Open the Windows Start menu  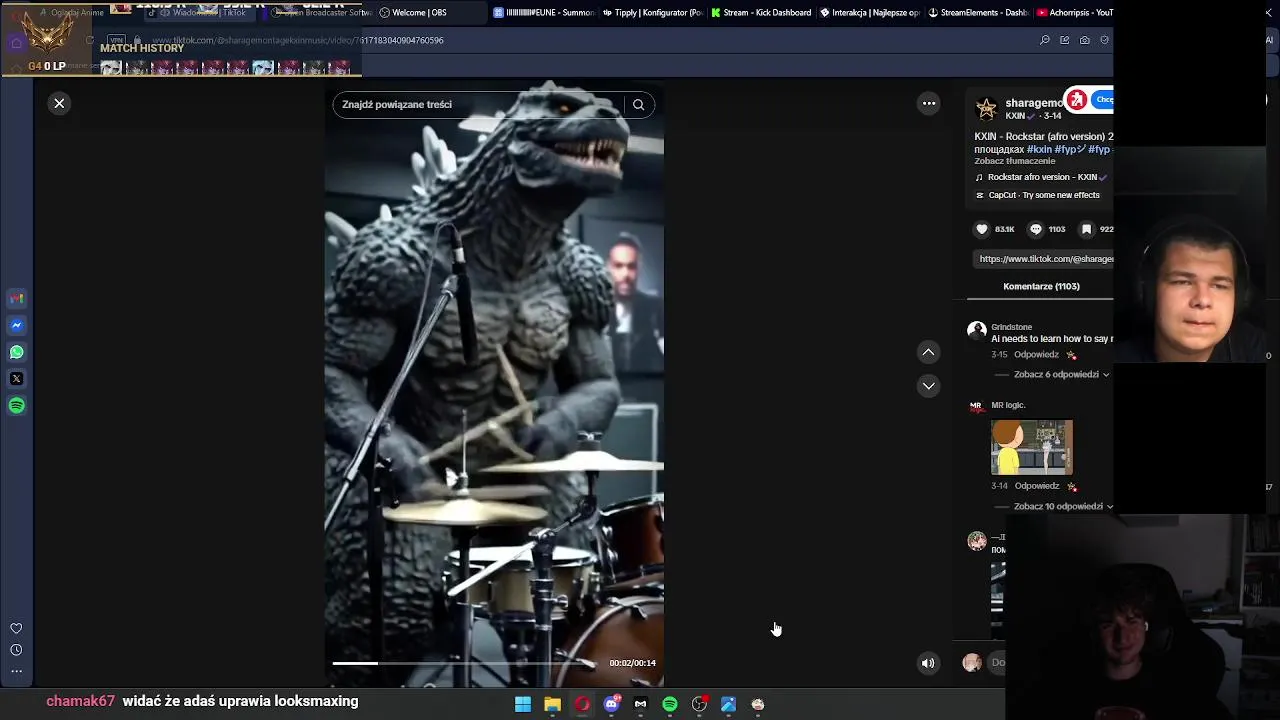pos(523,704)
